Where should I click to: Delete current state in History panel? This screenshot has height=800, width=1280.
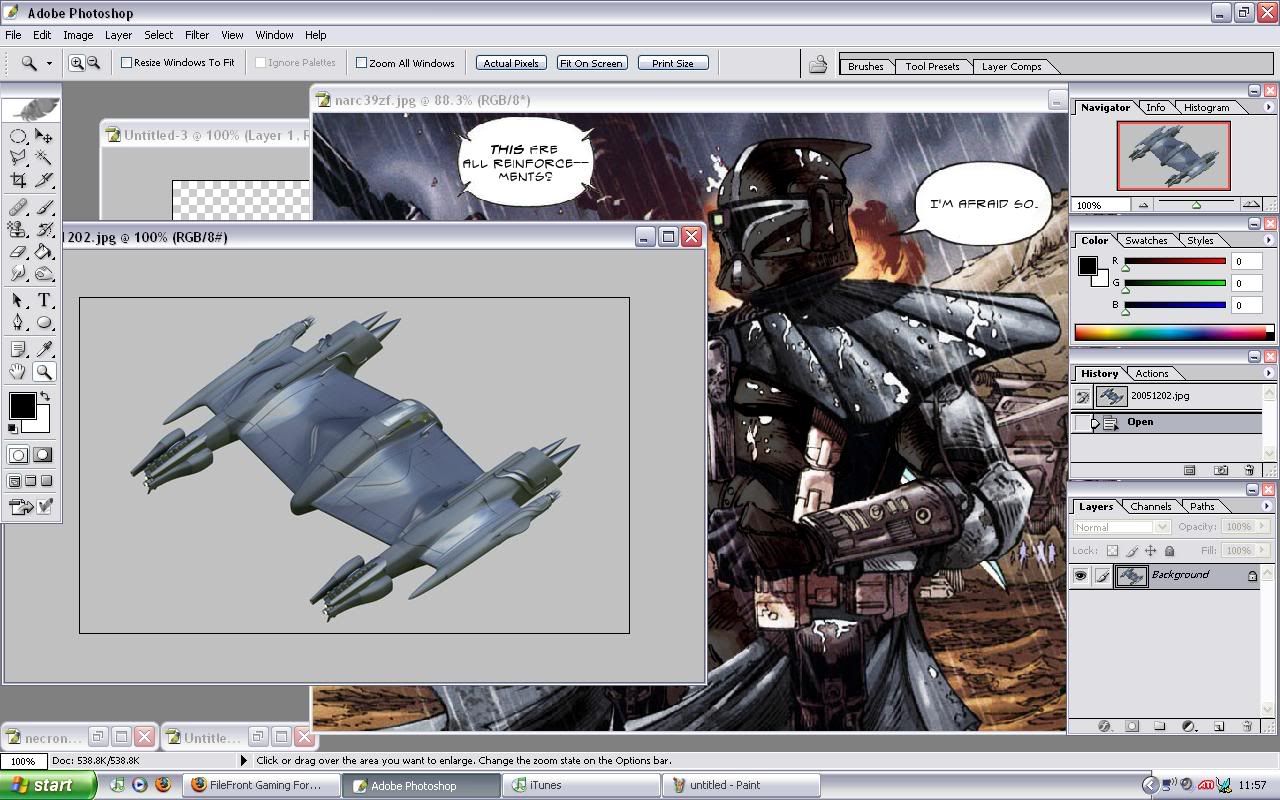pos(1249,470)
